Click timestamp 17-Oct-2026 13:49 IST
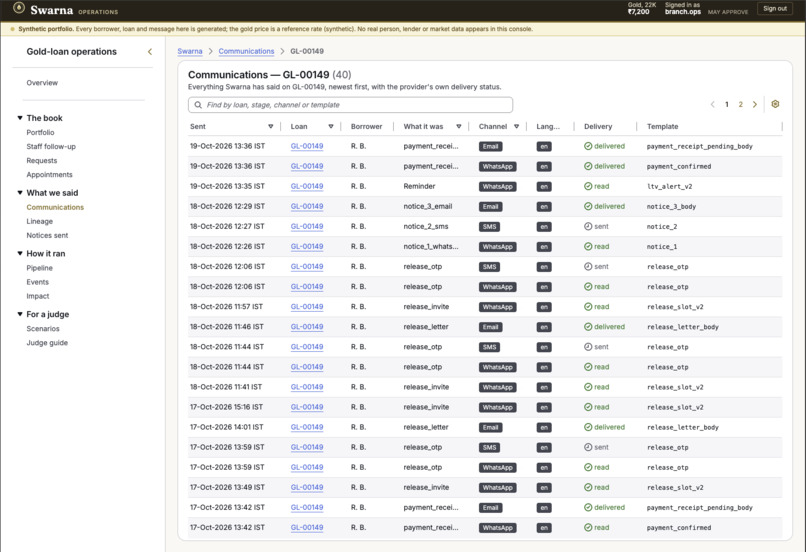Image resolution: width=806 pixels, height=552 pixels. point(227,487)
